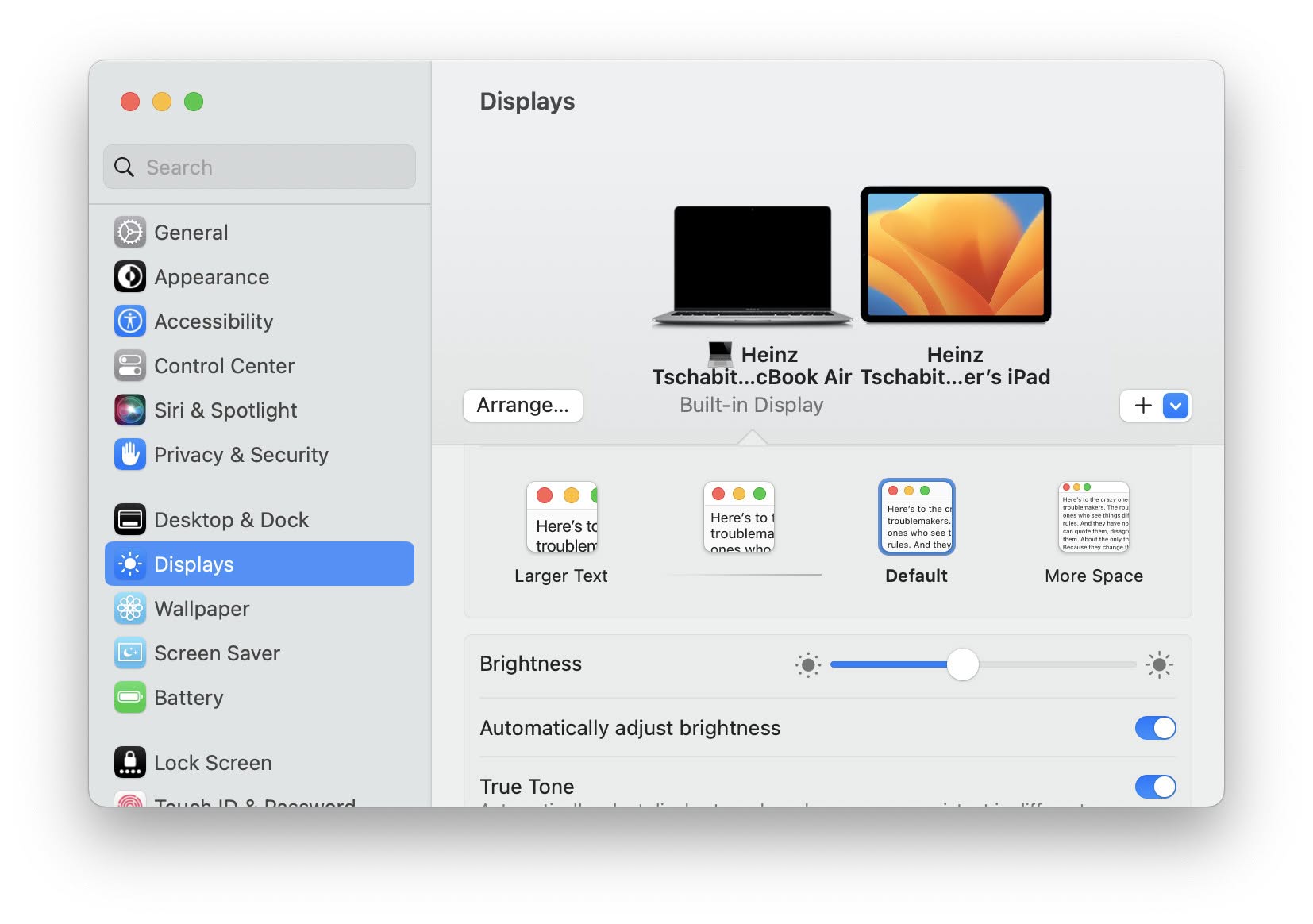The image size is (1313, 924).
Task: Open Wallpaper settings
Action: (260, 609)
